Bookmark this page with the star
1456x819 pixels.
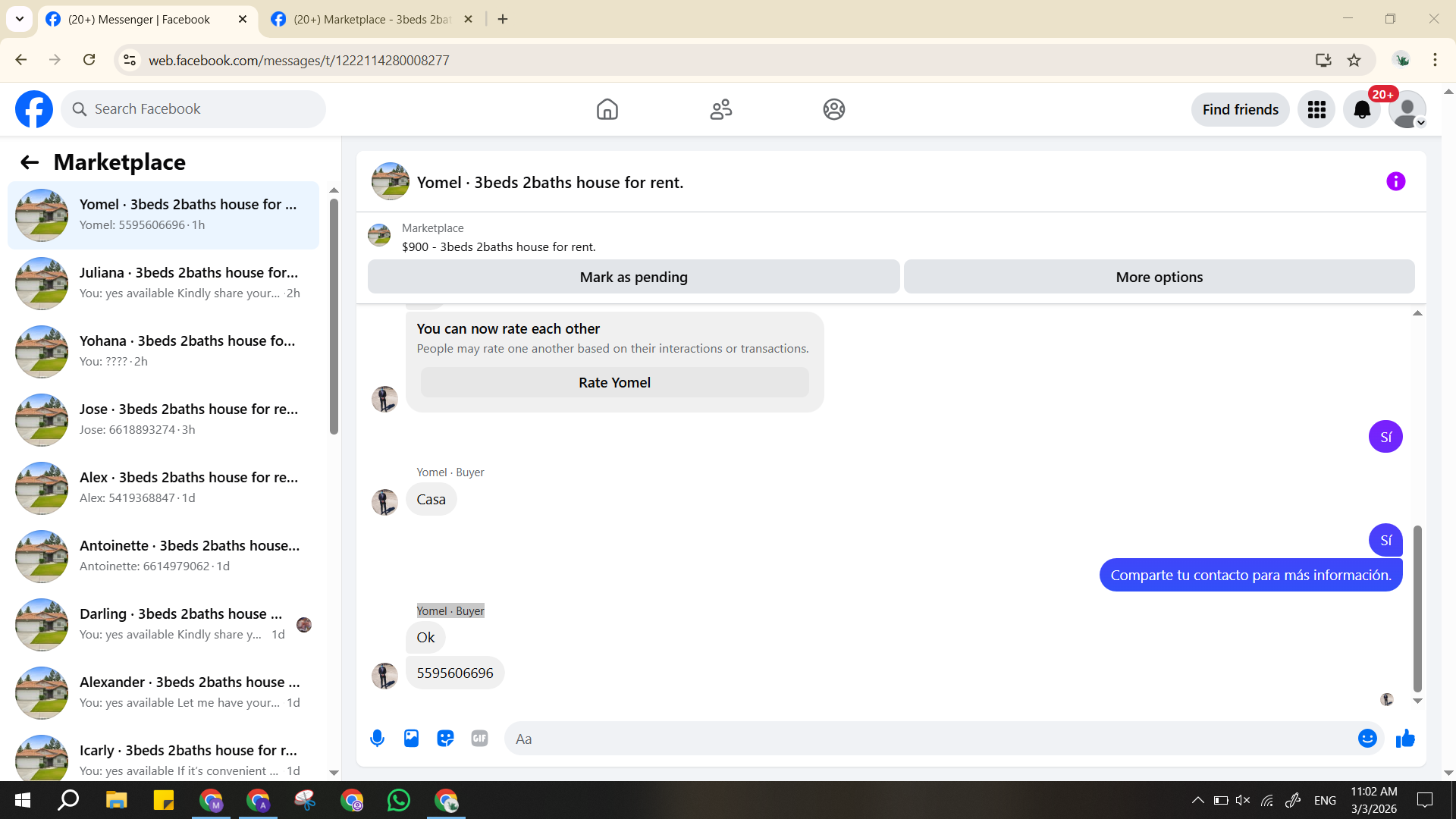(x=1354, y=60)
